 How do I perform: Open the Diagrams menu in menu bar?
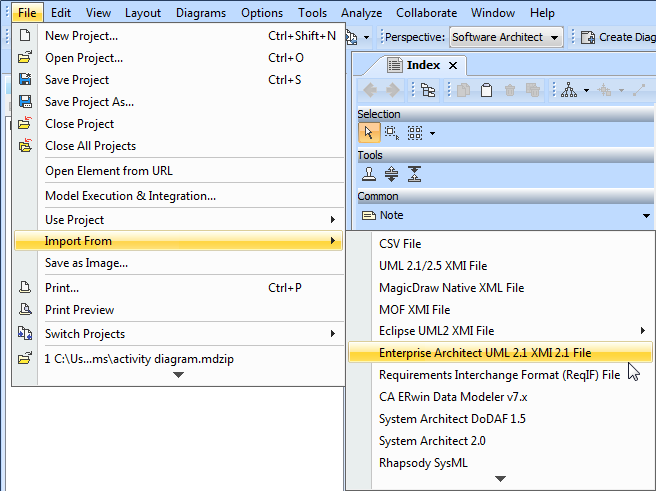(x=200, y=13)
